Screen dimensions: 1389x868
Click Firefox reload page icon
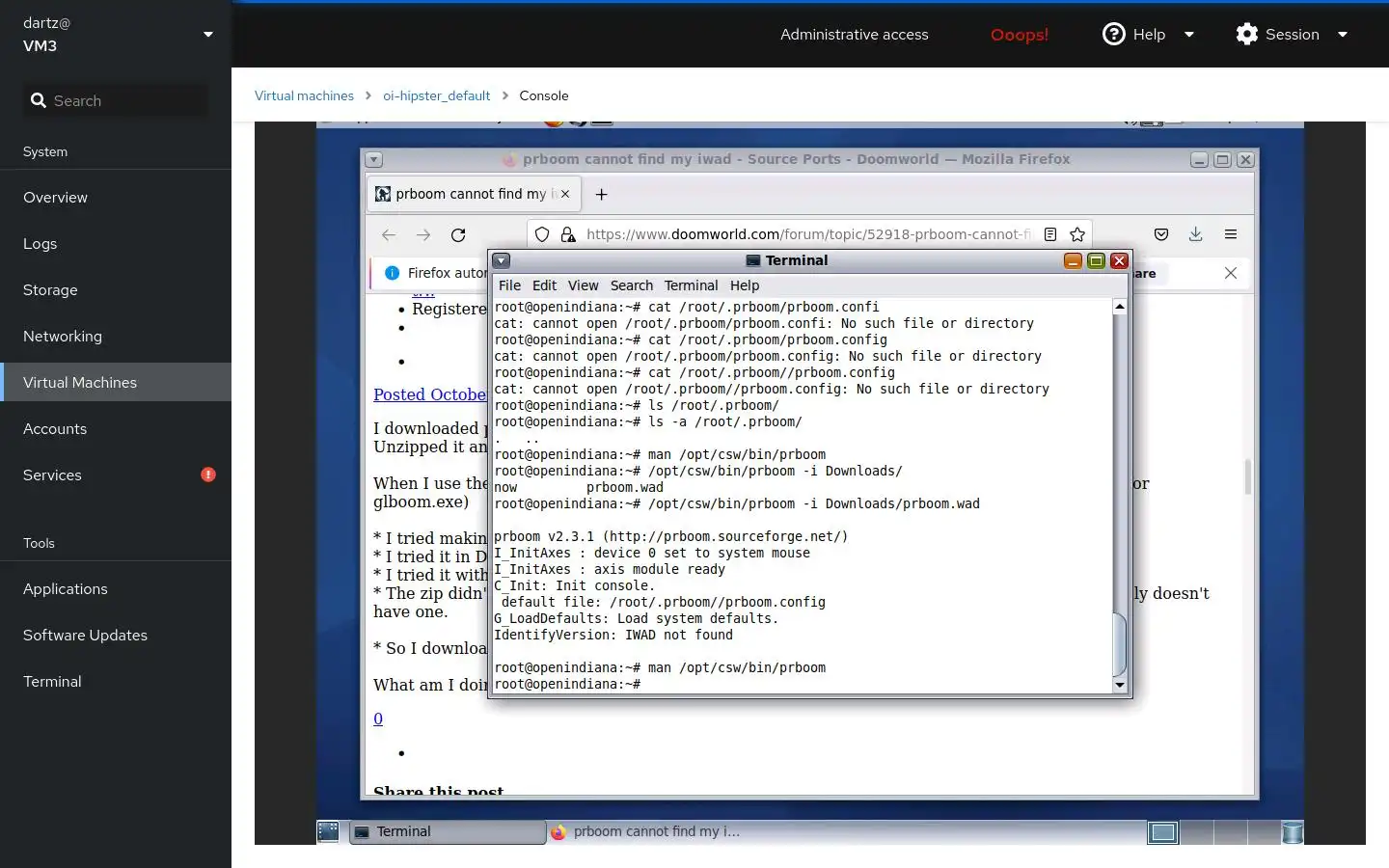pos(458,234)
